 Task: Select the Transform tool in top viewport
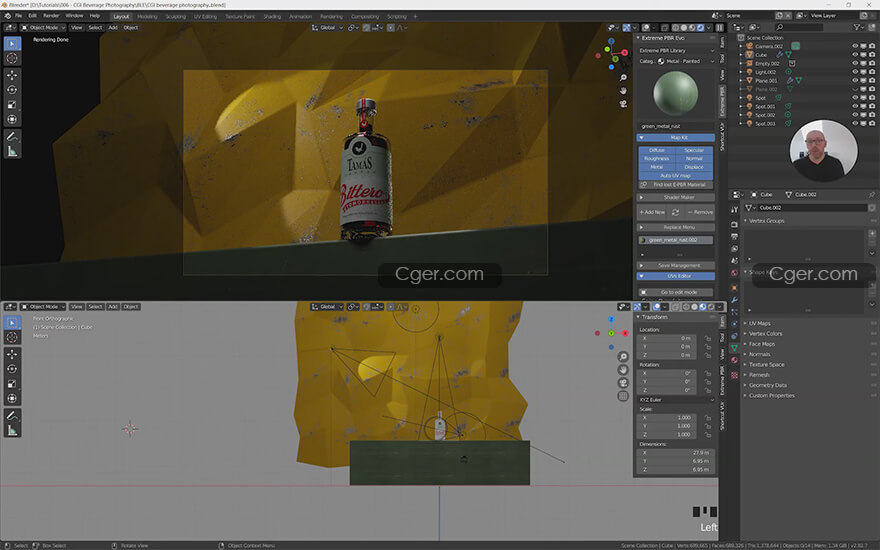(12, 119)
